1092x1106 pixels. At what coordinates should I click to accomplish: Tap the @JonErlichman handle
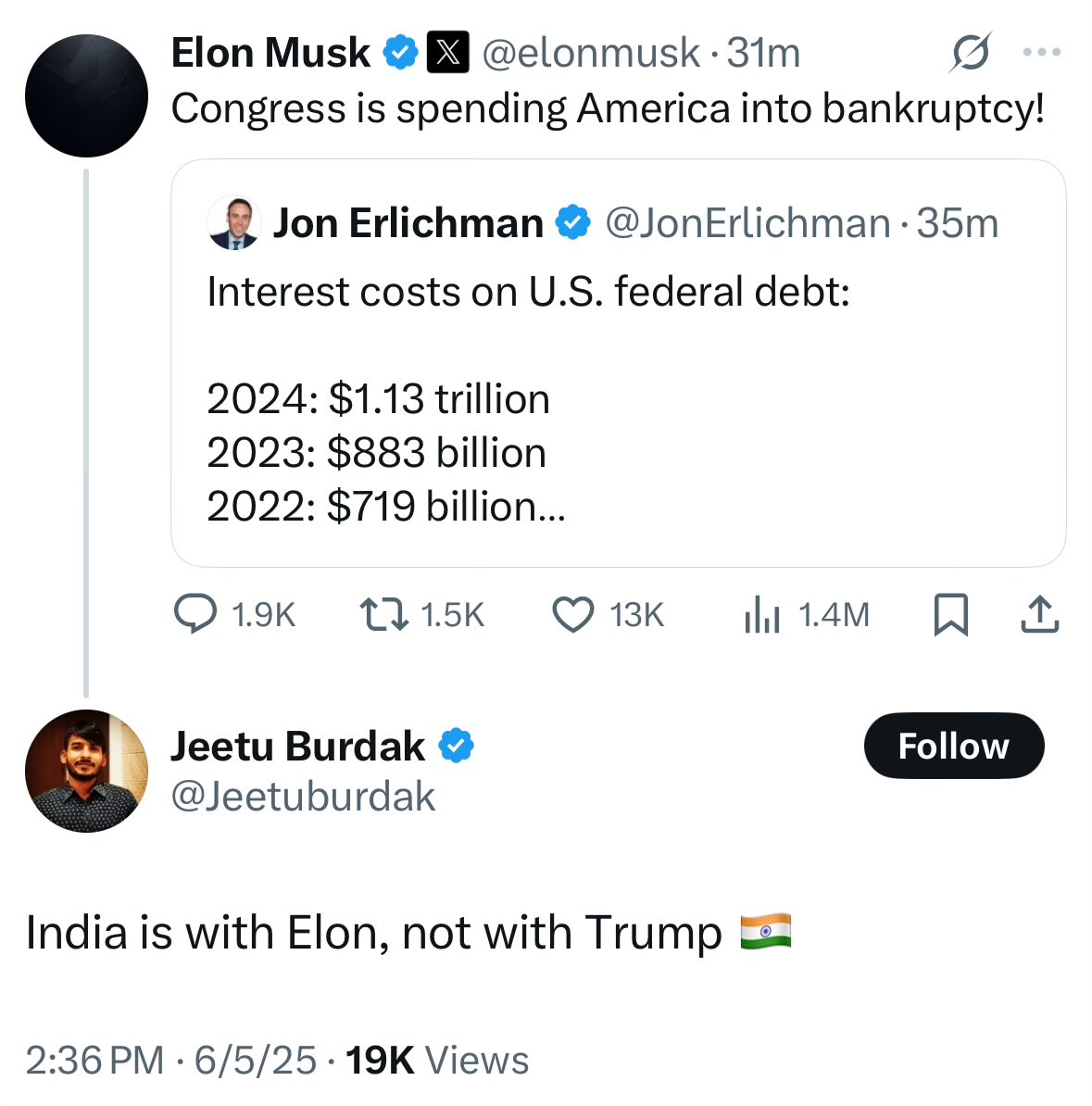747,223
